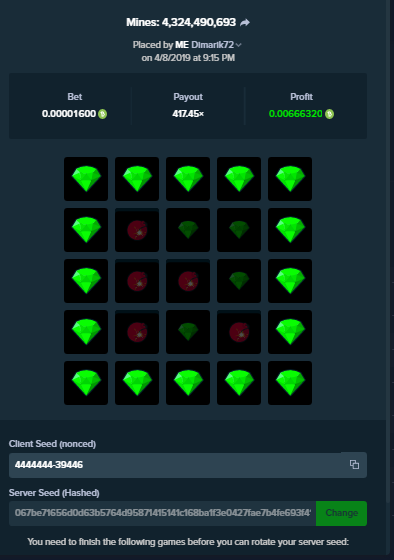The image size is (394, 560).
Task: Click the mine tile in row 3, column 2
Action: [x=137, y=281]
